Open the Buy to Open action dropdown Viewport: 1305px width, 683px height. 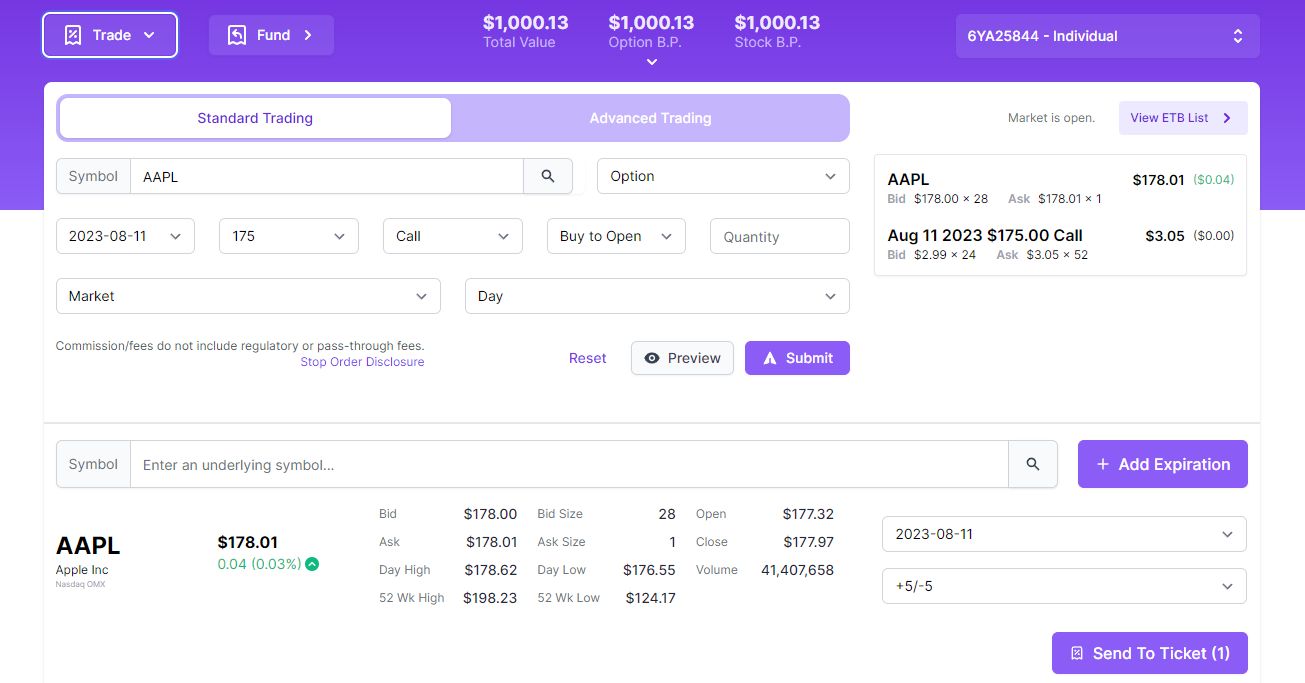coord(615,236)
